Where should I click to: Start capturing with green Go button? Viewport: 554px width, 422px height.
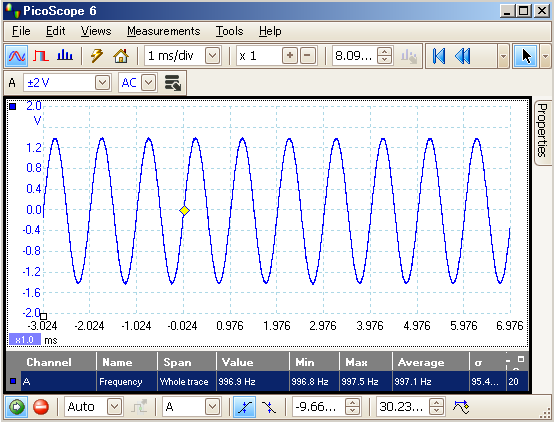pyautogui.click(x=16, y=407)
